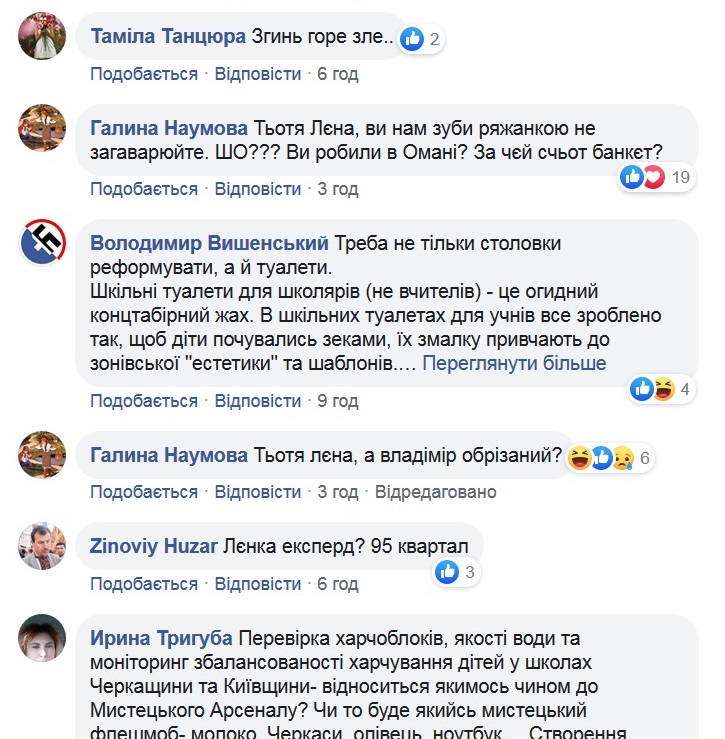Image resolution: width=725 pixels, height=739 pixels.
Task: Toggle 'Подобається' on Володимир Вишенський's comment
Action: [144, 401]
